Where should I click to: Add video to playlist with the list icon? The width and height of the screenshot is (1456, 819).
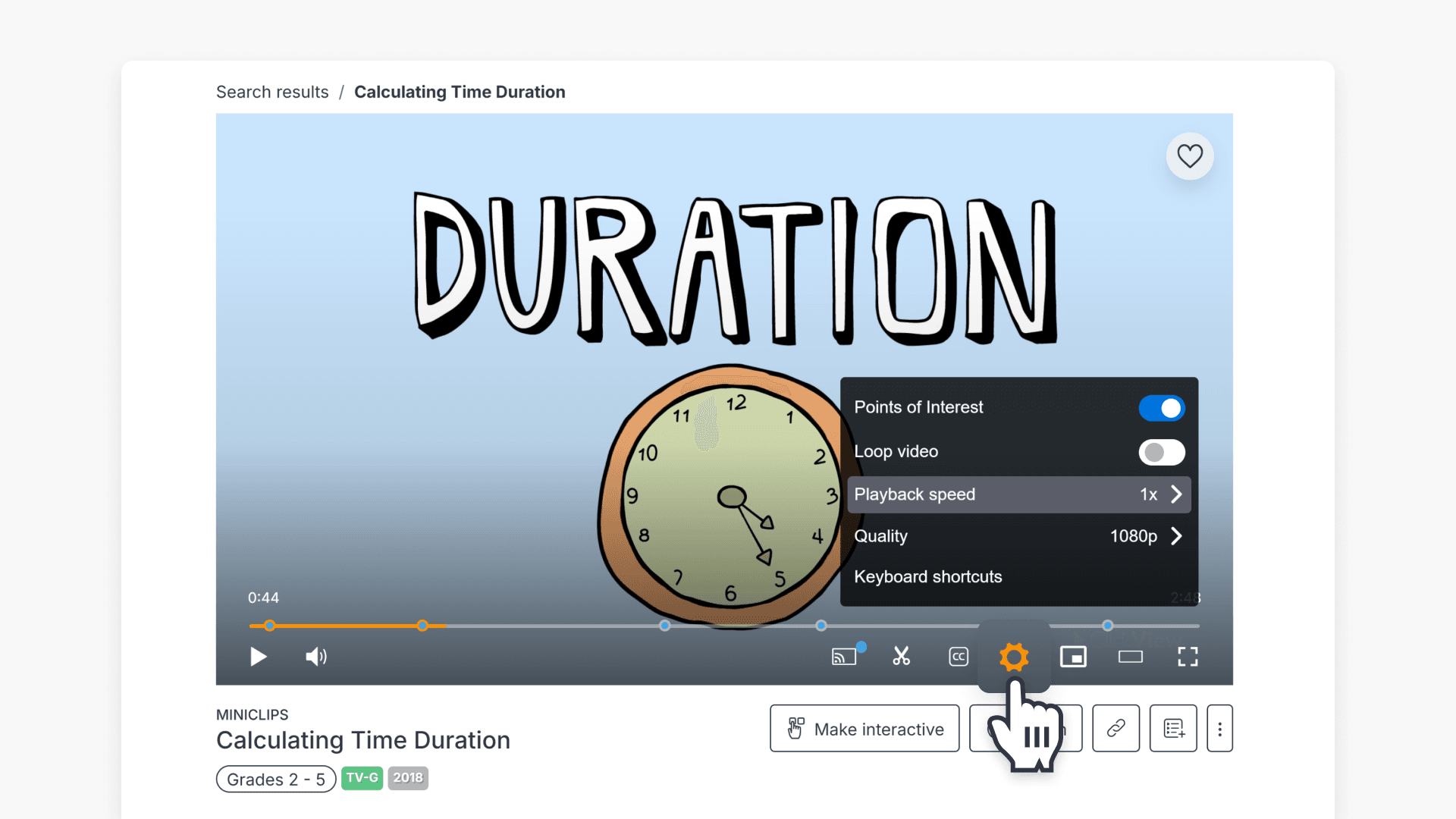coord(1172,728)
